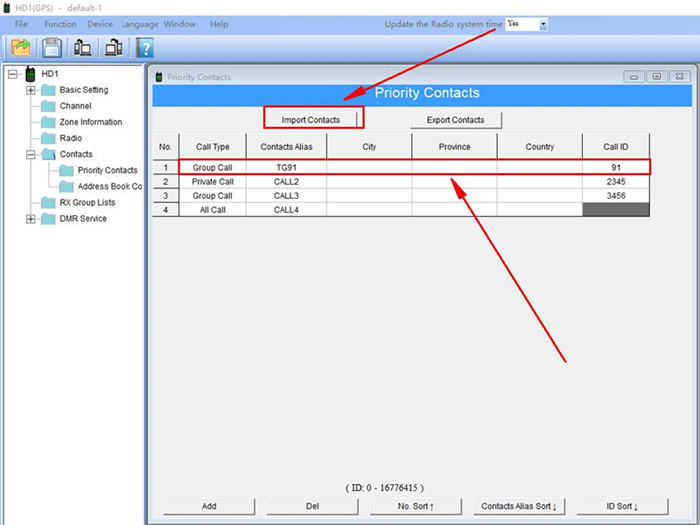Open the Help question mark icon
Image resolution: width=700 pixels, height=525 pixels.
pyautogui.click(x=145, y=47)
